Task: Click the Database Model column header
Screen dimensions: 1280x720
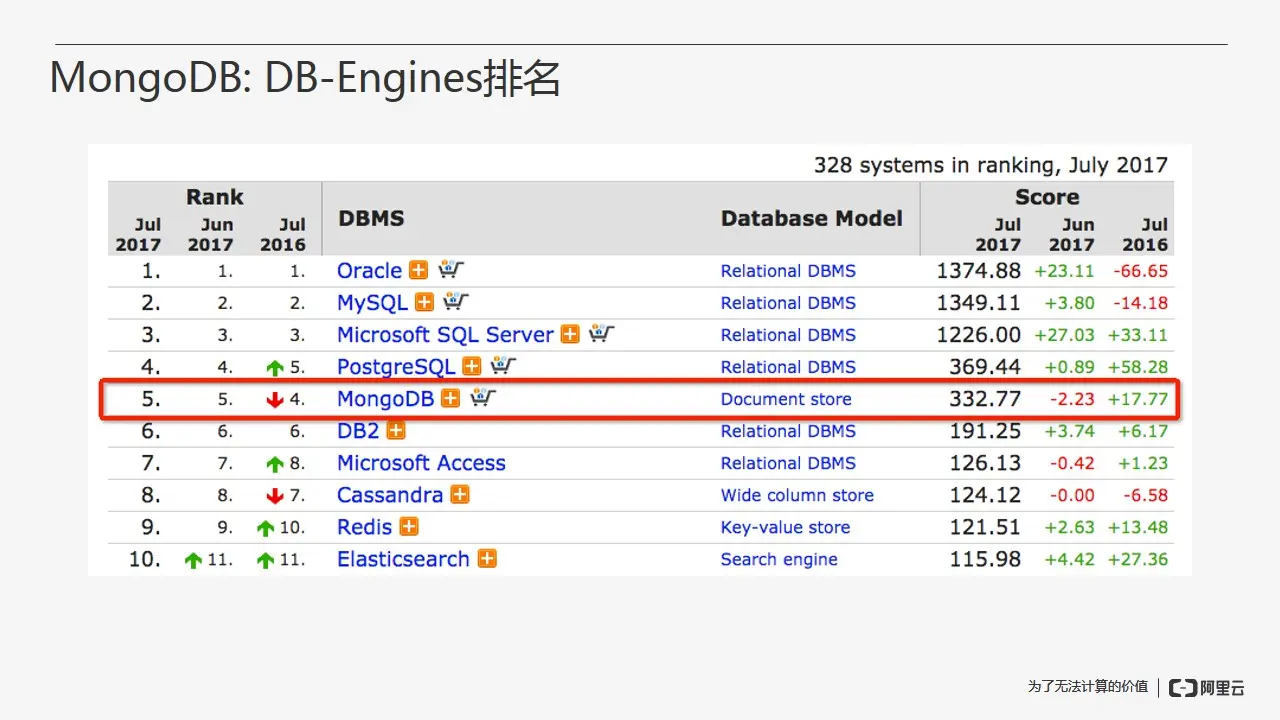Action: click(812, 218)
